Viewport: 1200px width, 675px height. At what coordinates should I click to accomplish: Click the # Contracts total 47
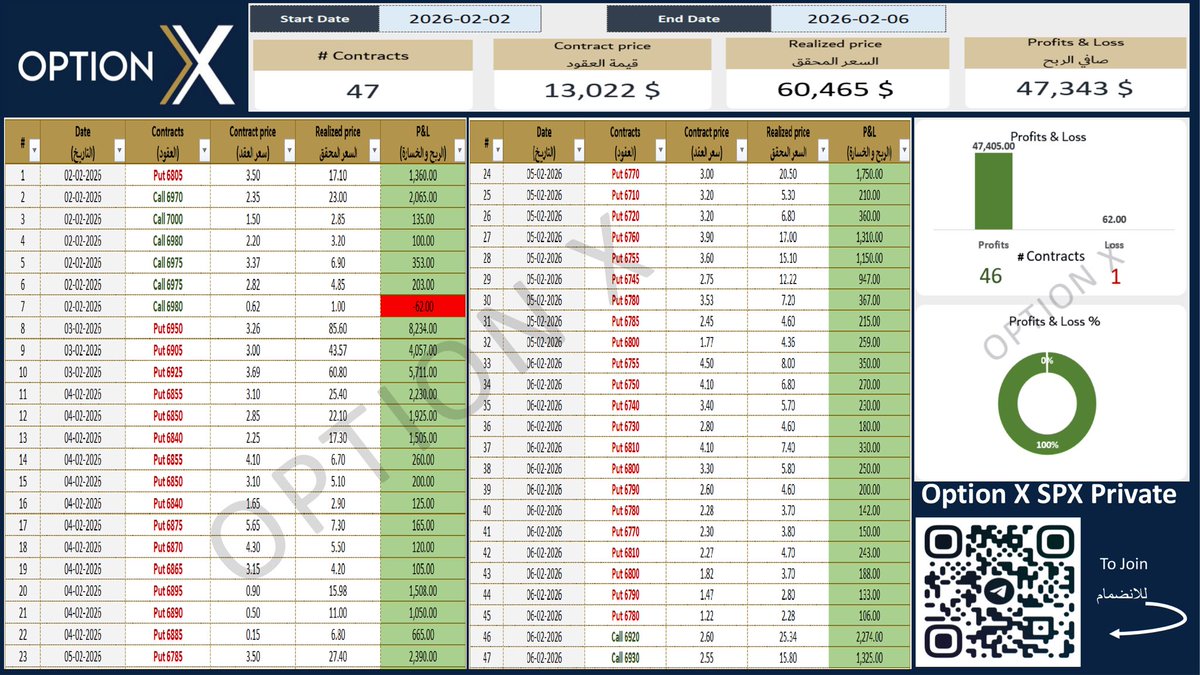point(363,91)
